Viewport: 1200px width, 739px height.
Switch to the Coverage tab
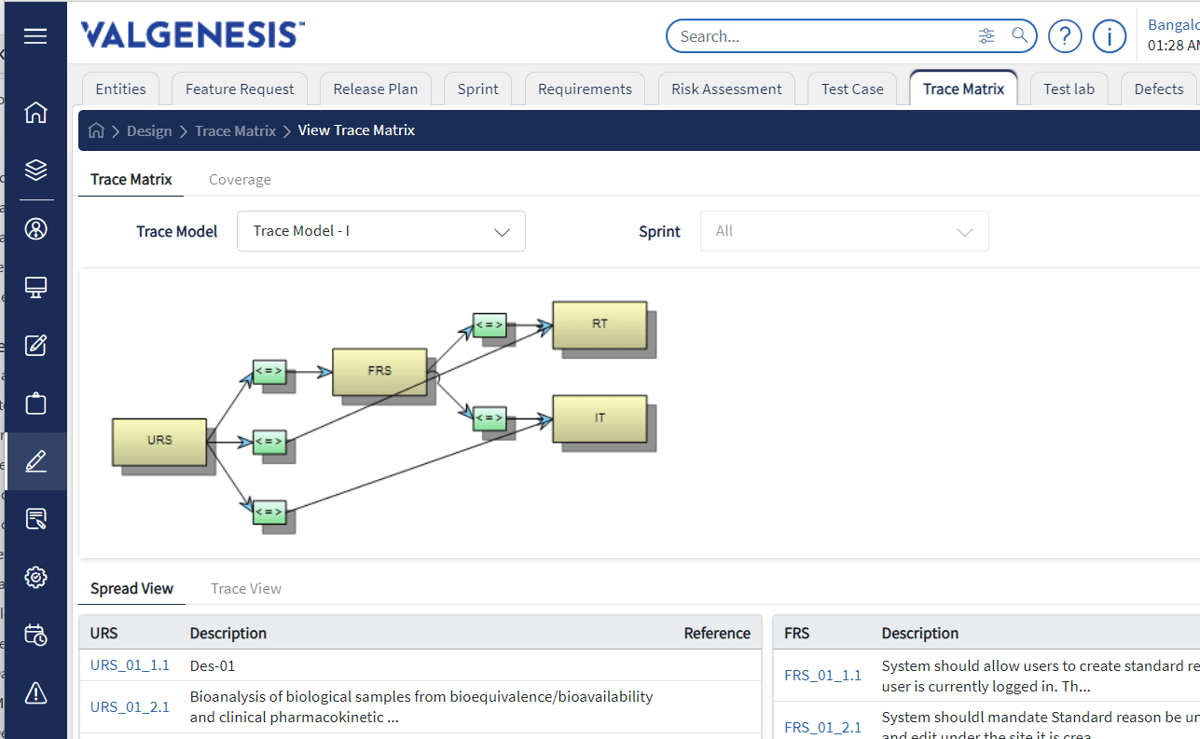coord(240,179)
